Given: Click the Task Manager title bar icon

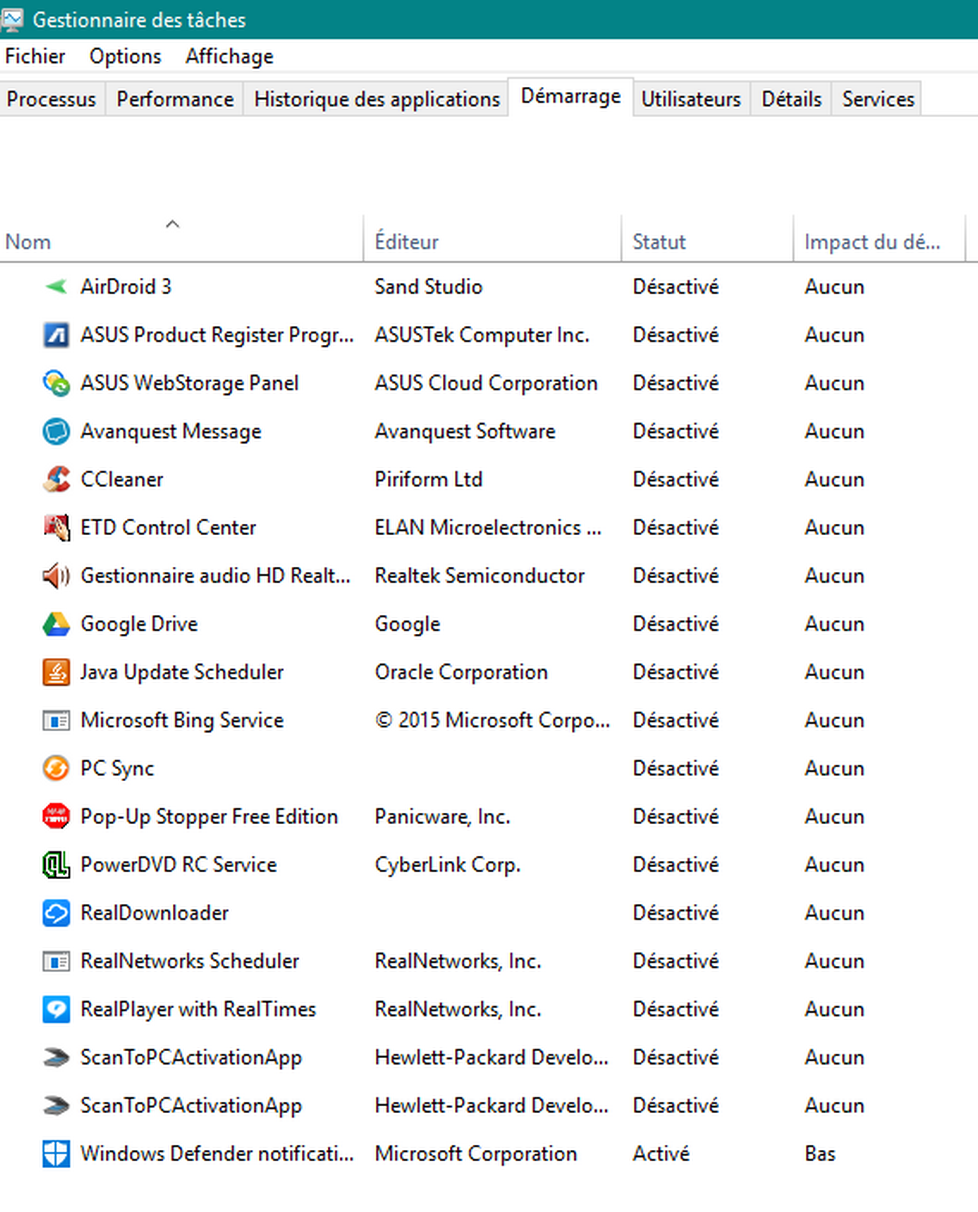Looking at the screenshot, I should coord(13,19).
